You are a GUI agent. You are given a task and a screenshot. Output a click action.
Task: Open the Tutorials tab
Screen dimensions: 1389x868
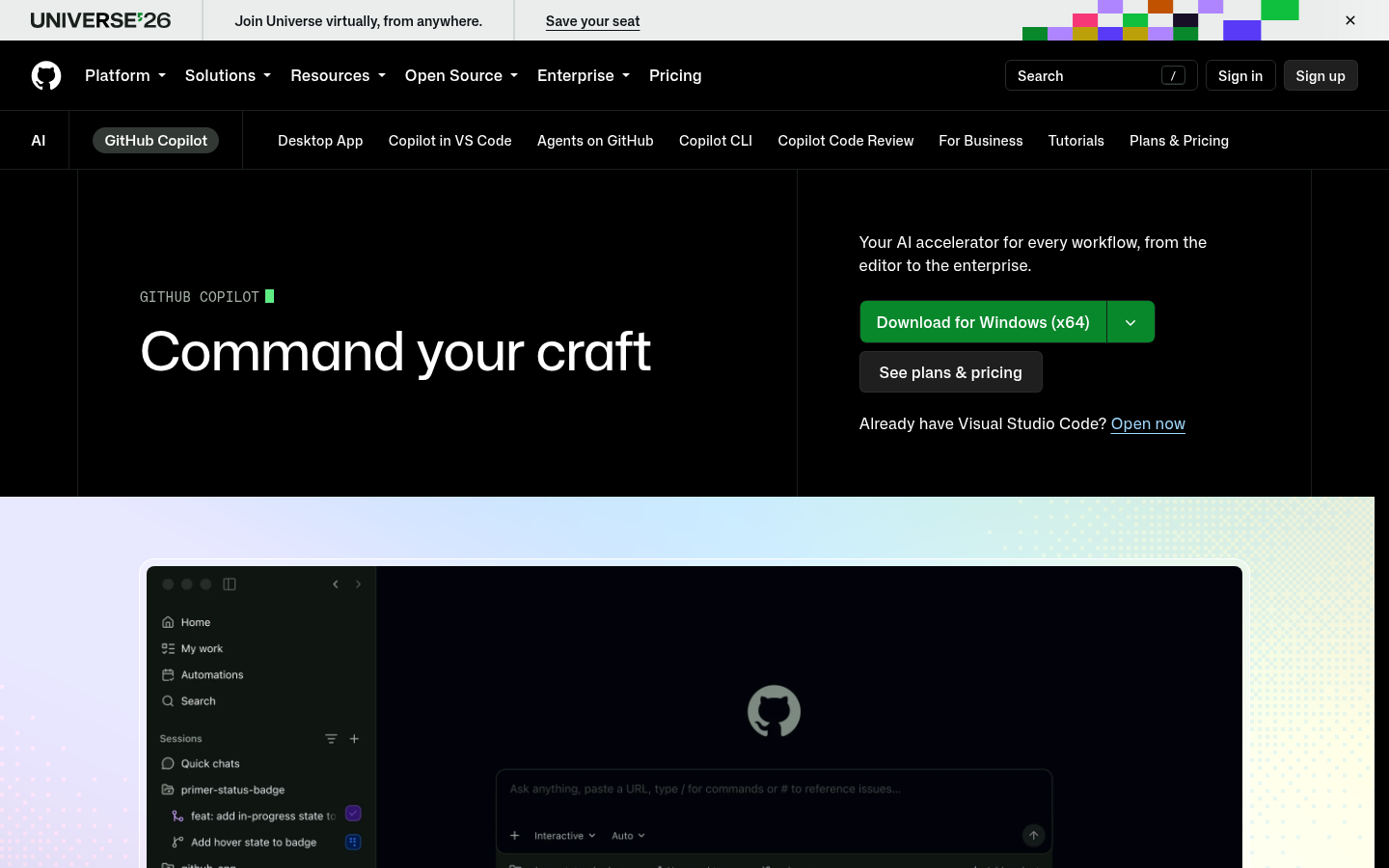point(1076,141)
